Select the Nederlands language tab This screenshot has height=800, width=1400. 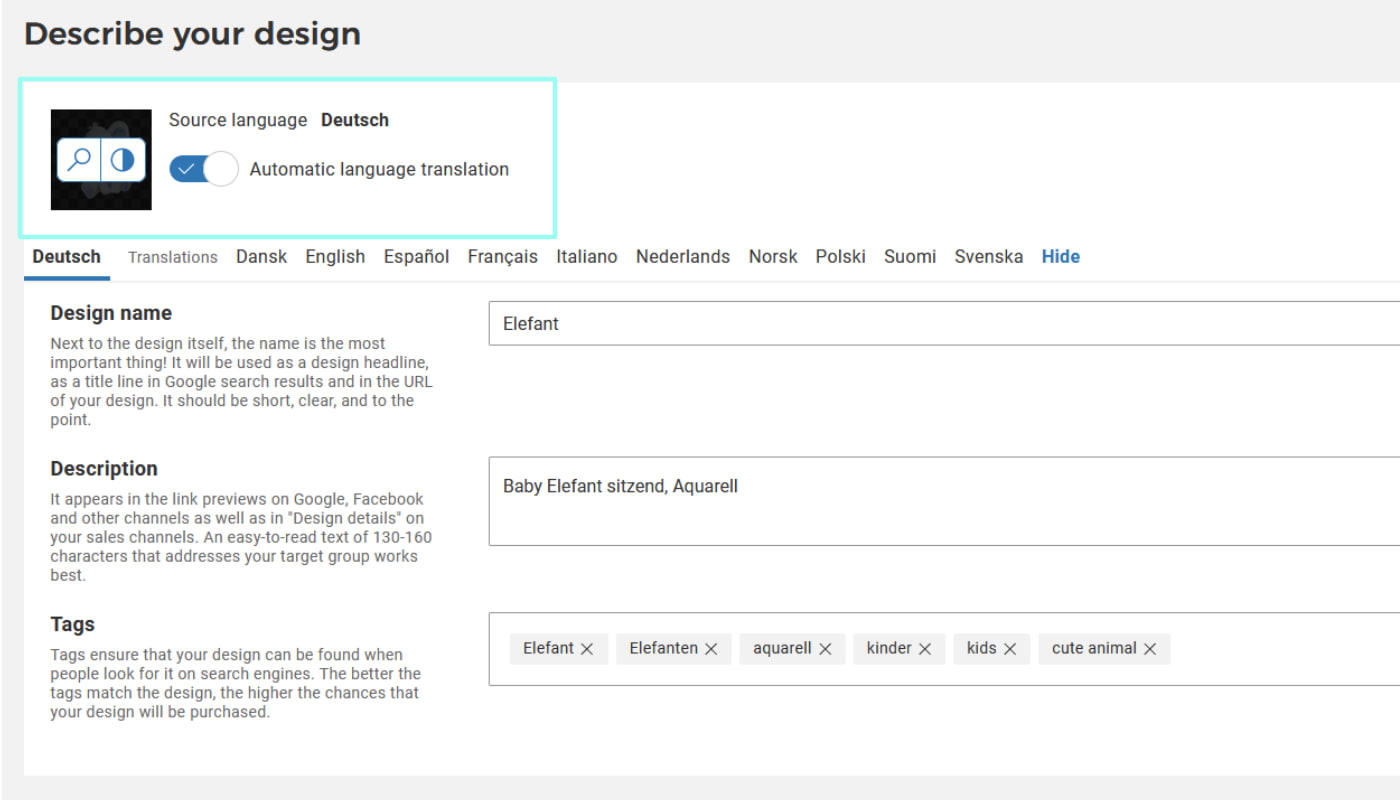click(683, 257)
